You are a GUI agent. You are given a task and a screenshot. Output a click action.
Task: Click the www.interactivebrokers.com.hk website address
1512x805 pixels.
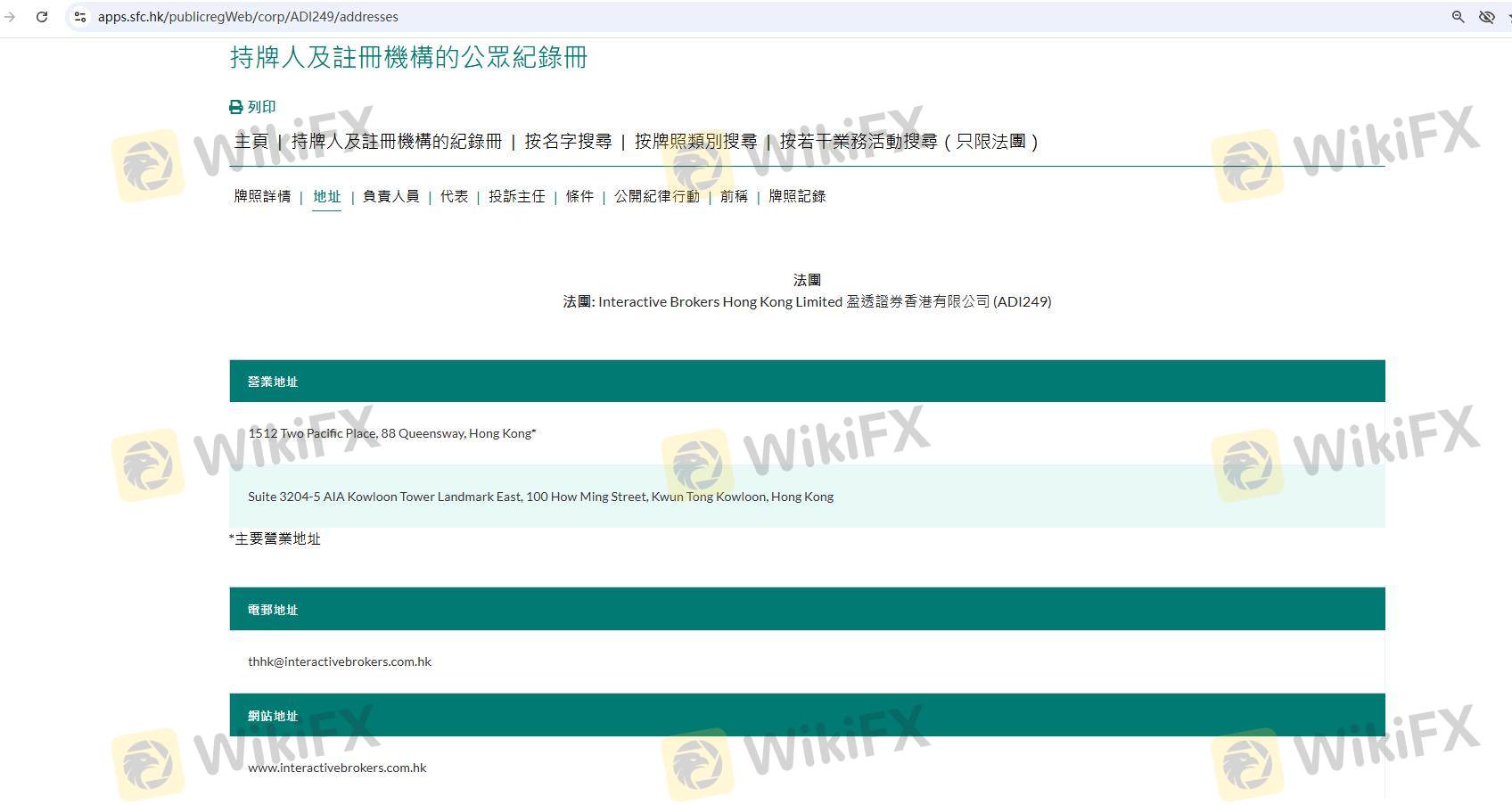click(337, 768)
